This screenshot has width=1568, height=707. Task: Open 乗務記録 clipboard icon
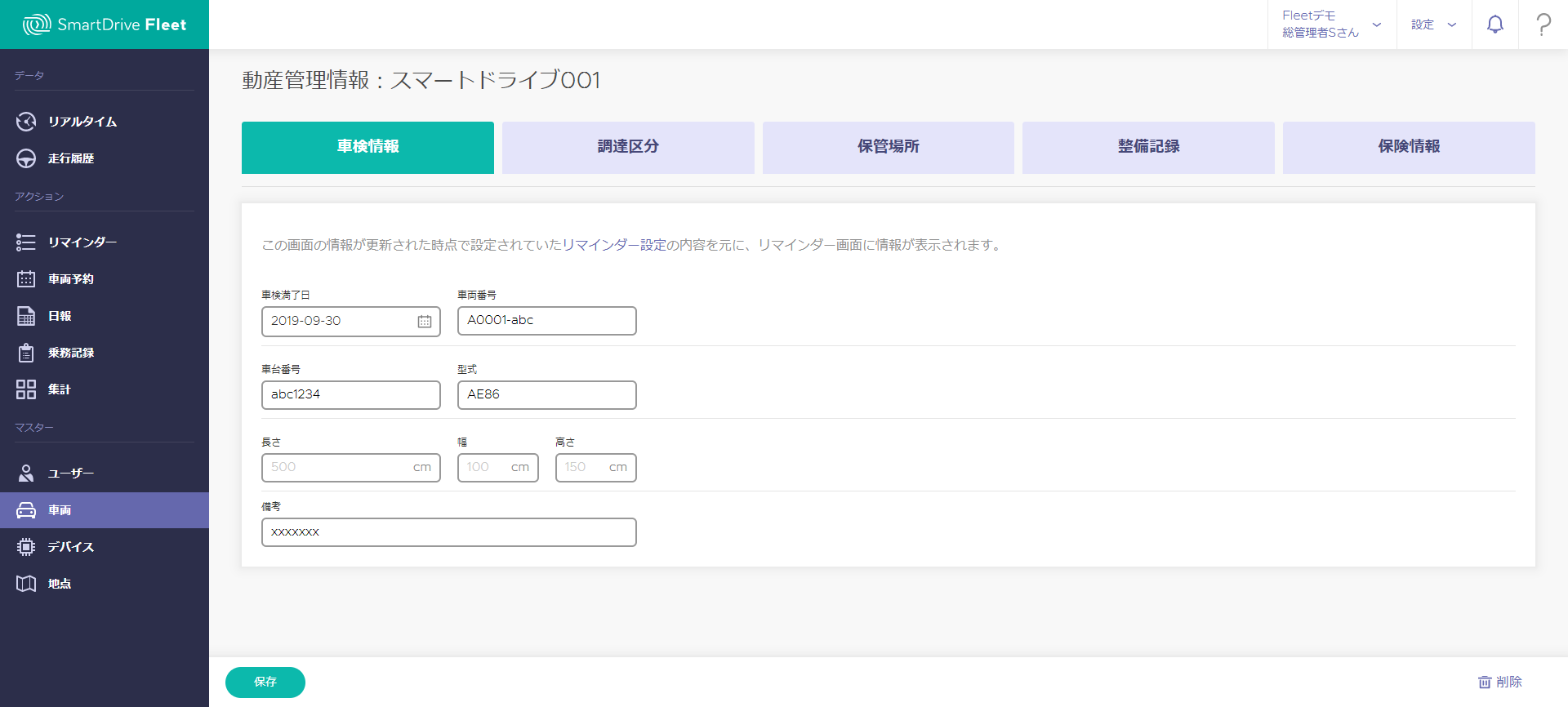click(26, 353)
